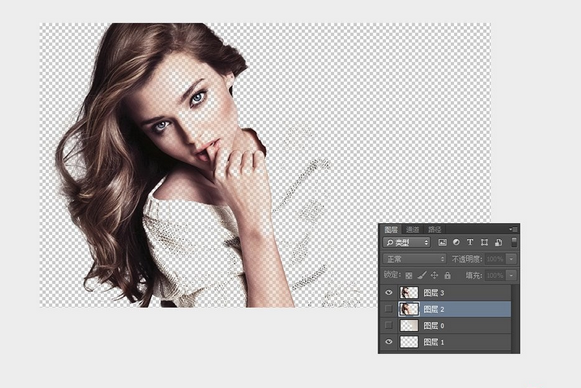Lock all padlock icon
The width and height of the screenshot is (581, 388).
[448, 275]
